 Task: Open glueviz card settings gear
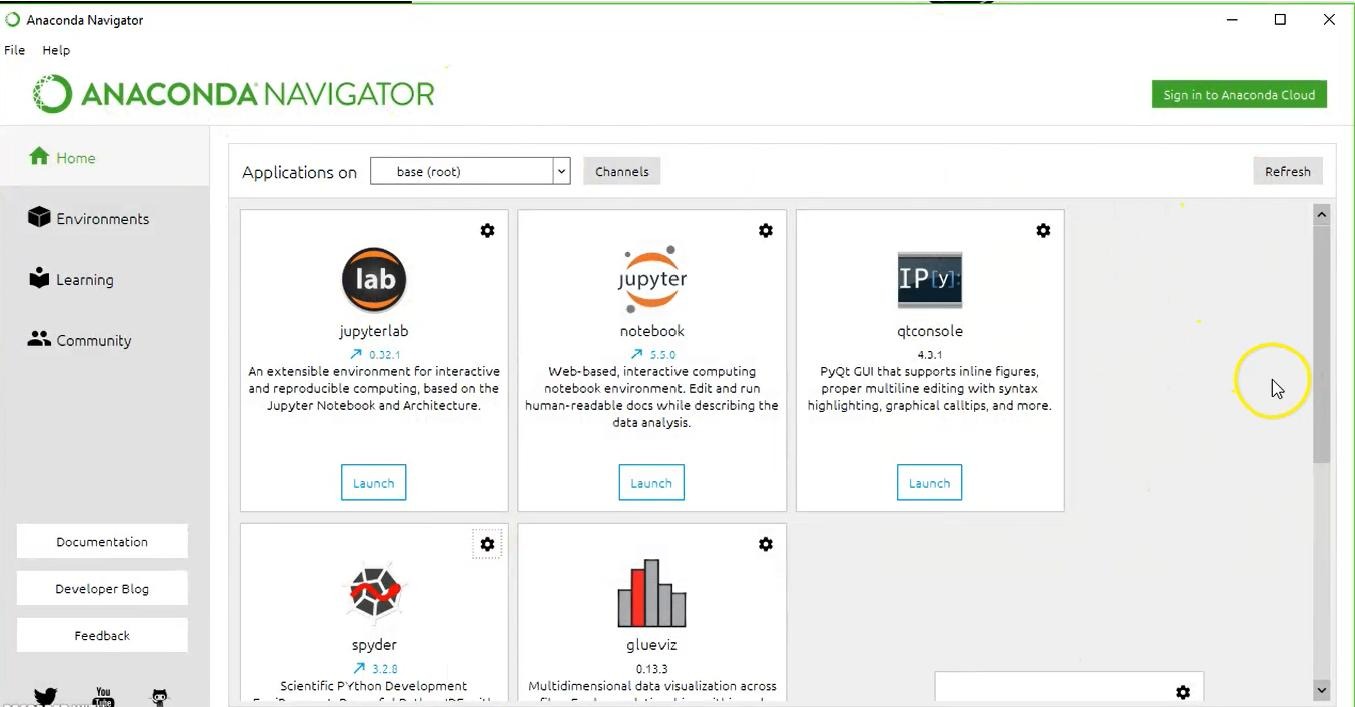click(x=765, y=545)
